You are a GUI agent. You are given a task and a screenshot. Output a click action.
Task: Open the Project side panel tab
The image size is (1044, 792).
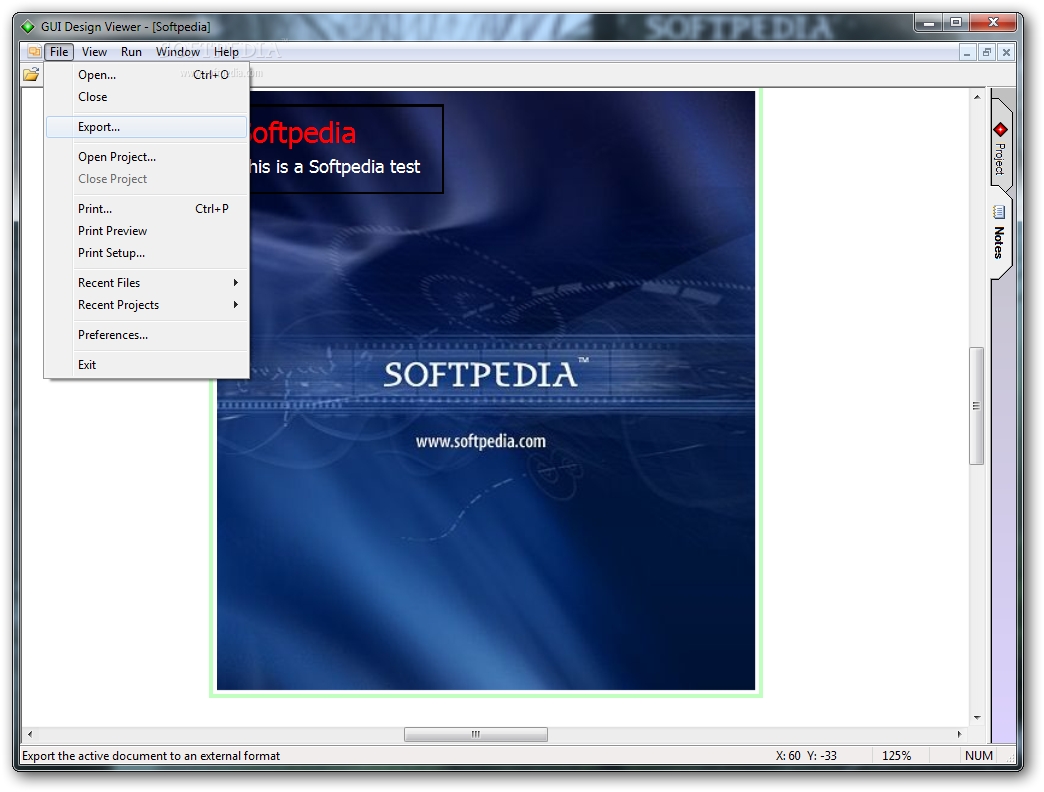pos(1000,146)
